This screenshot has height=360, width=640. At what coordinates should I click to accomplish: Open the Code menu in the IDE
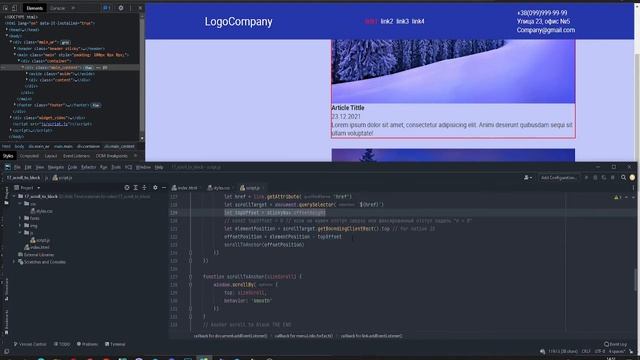(72, 167)
